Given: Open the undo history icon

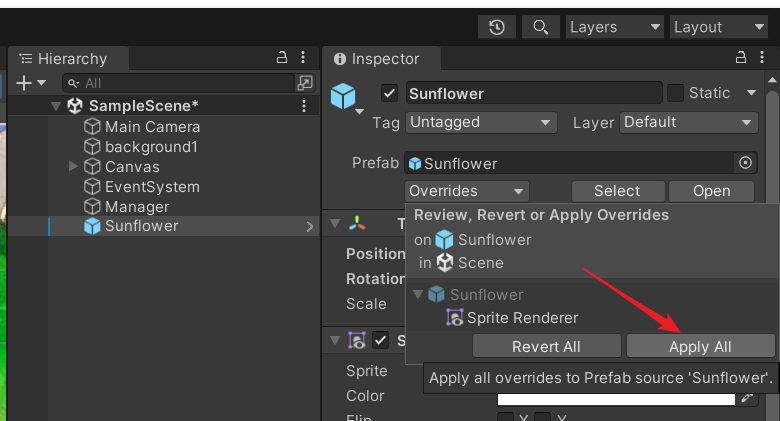Looking at the screenshot, I should click(x=497, y=27).
